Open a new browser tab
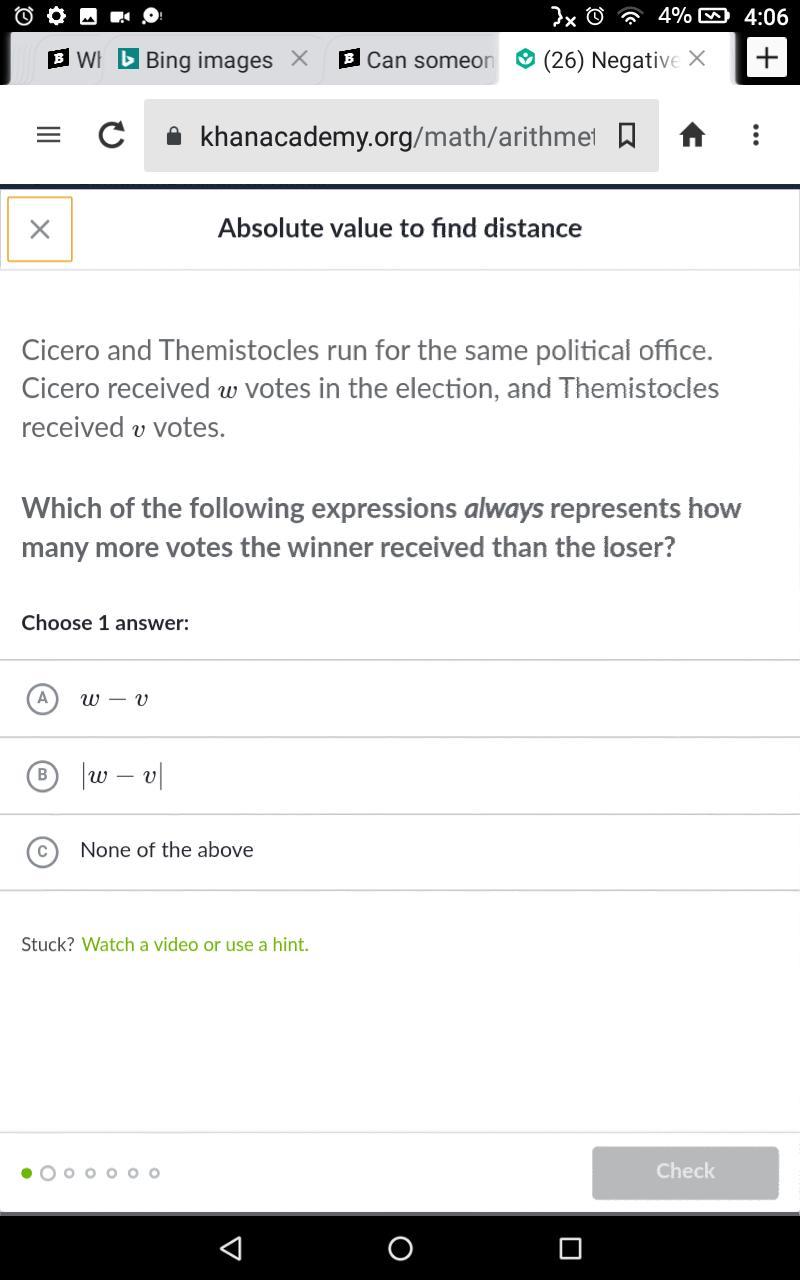This screenshot has height=1280, width=800. point(767,58)
